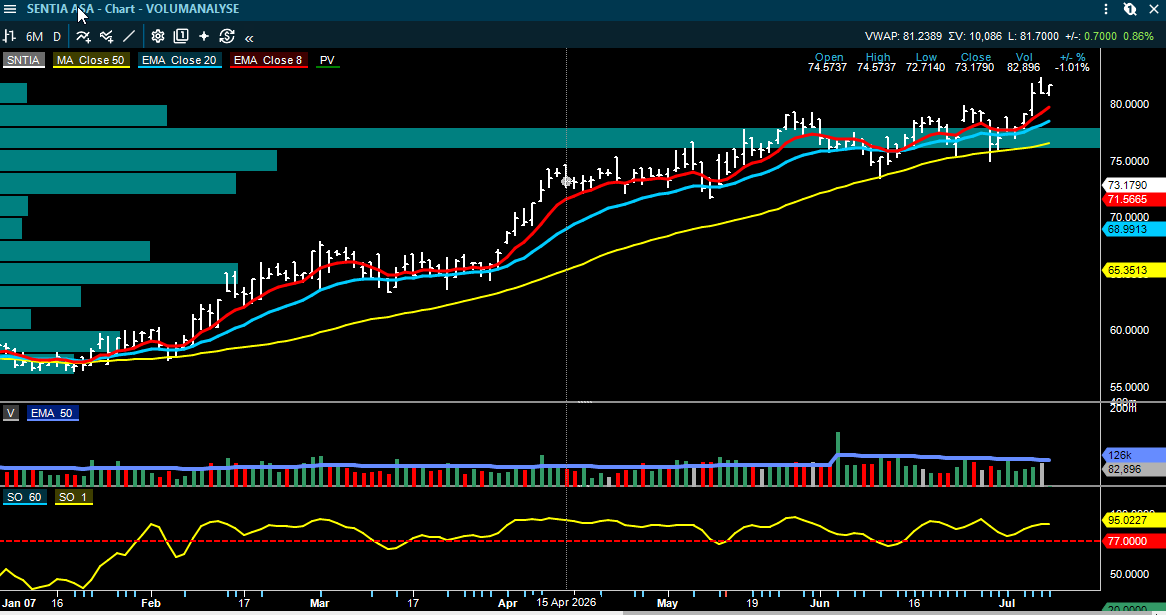Click the Open value 74.5737
Image resolution: width=1166 pixels, height=615 pixels.
(x=827, y=68)
